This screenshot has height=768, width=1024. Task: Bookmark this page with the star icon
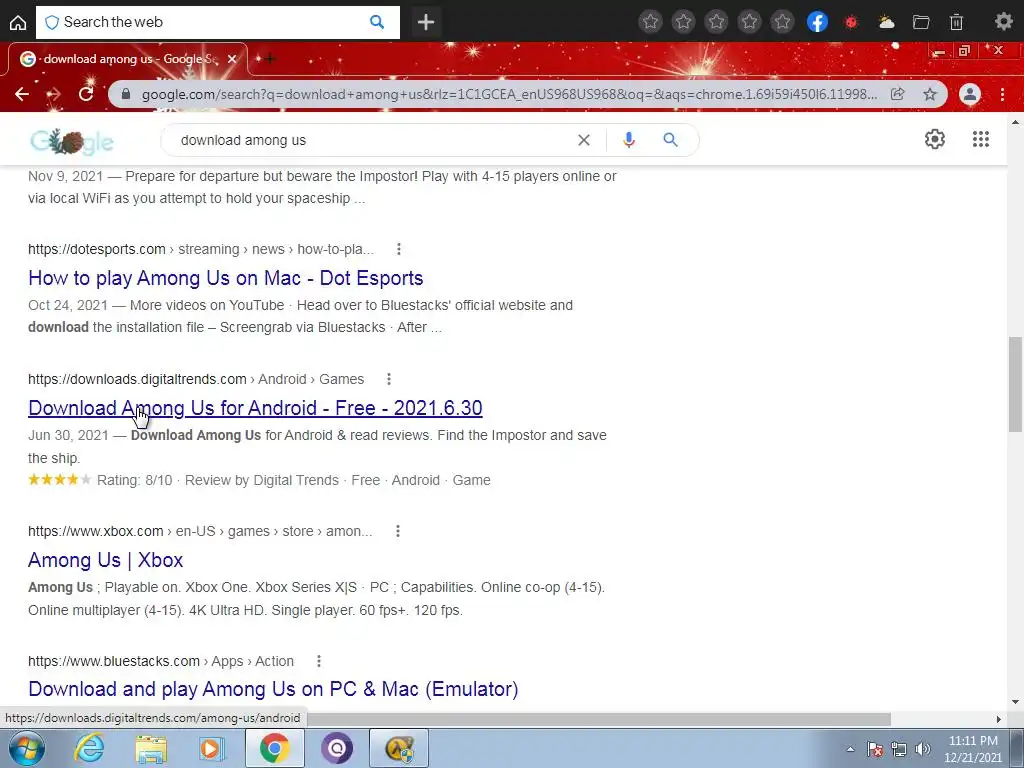click(x=930, y=94)
